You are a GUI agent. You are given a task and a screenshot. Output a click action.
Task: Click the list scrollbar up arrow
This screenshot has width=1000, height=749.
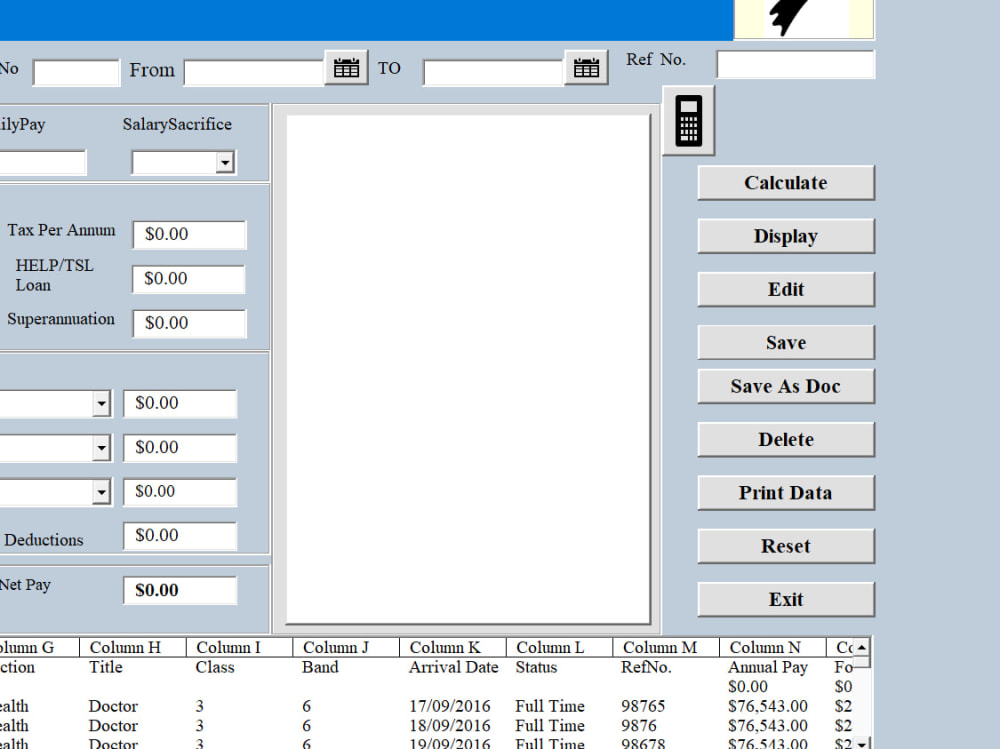tap(862, 647)
